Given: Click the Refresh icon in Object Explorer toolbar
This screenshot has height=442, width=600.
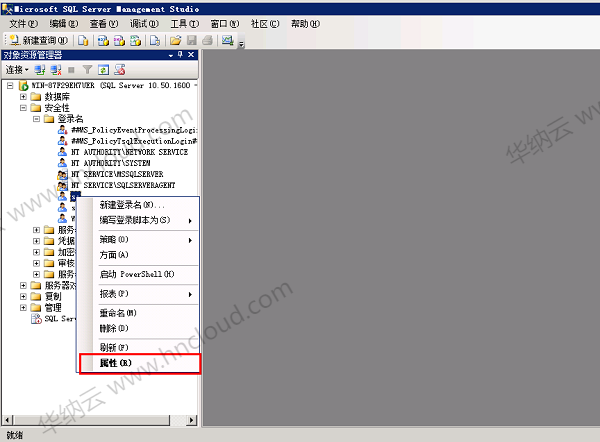Looking at the screenshot, I should tap(103, 70).
